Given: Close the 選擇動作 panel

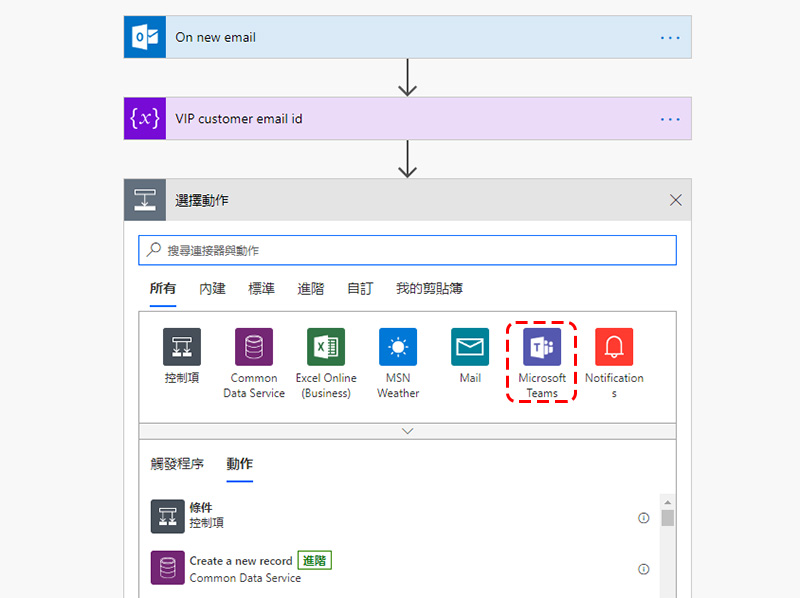Looking at the screenshot, I should click(x=676, y=200).
